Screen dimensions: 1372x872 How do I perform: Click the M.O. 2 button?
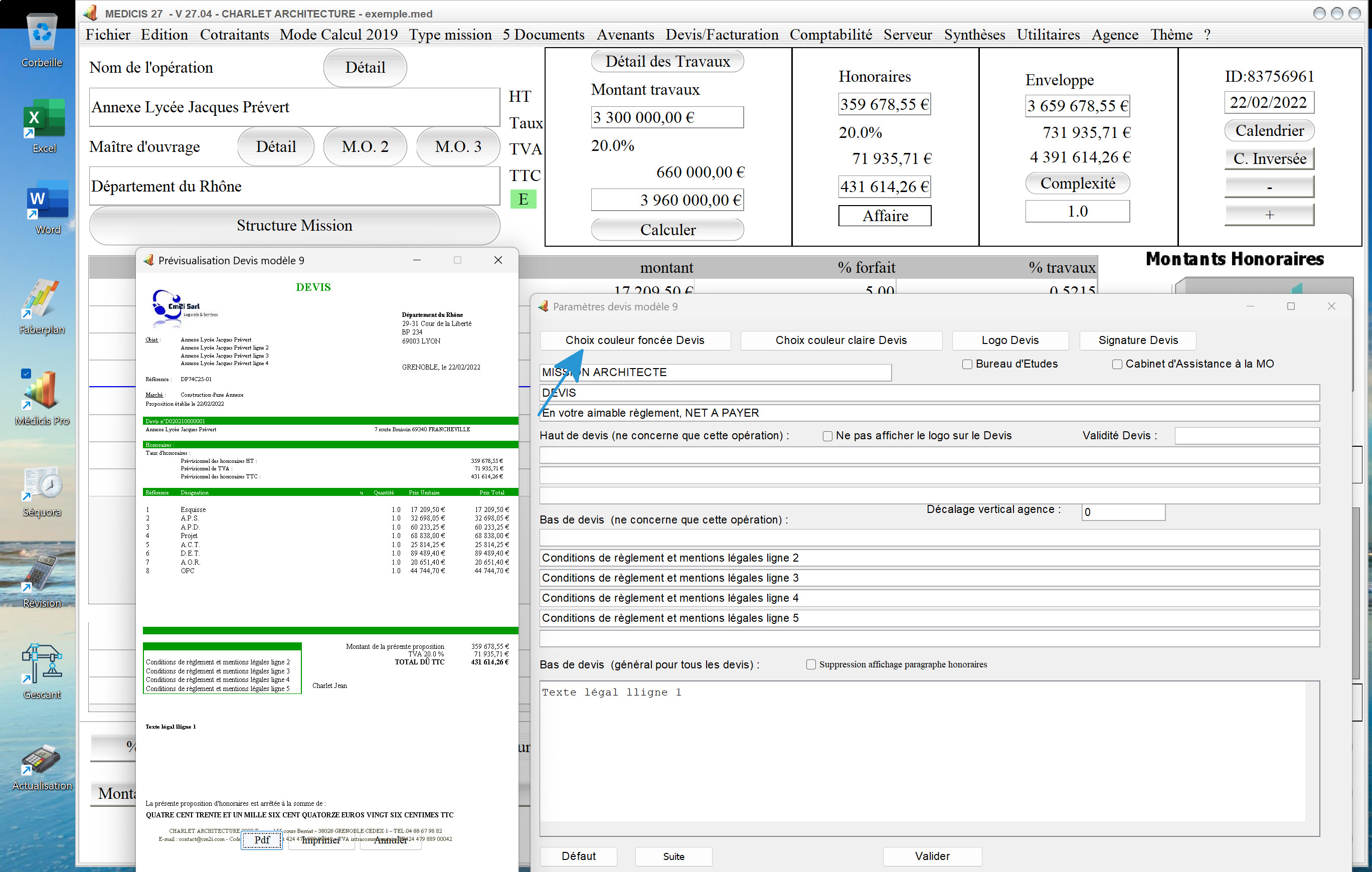click(x=365, y=146)
